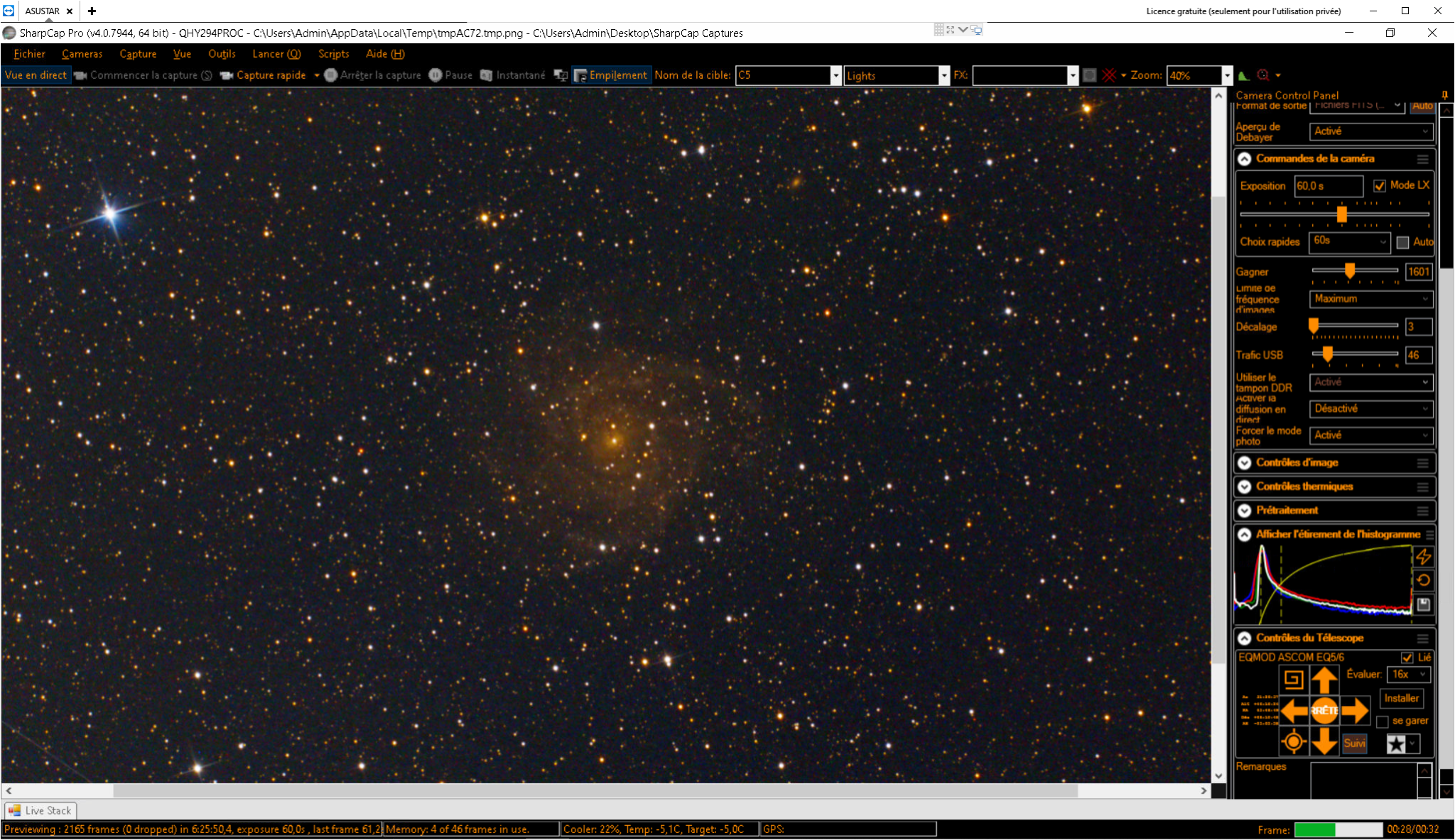Toggle the Lié mount connected checkbox
The image size is (1455, 840).
[1407, 658]
